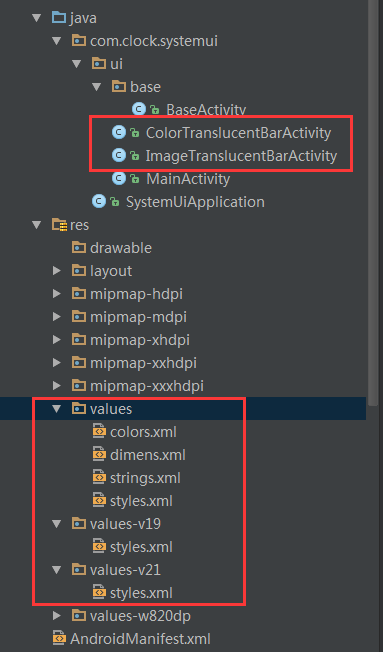Image resolution: width=383 pixels, height=652 pixels.
Task: Click the mipmap-xxhdpi folder icon
Action: click(x=79, y=363)
